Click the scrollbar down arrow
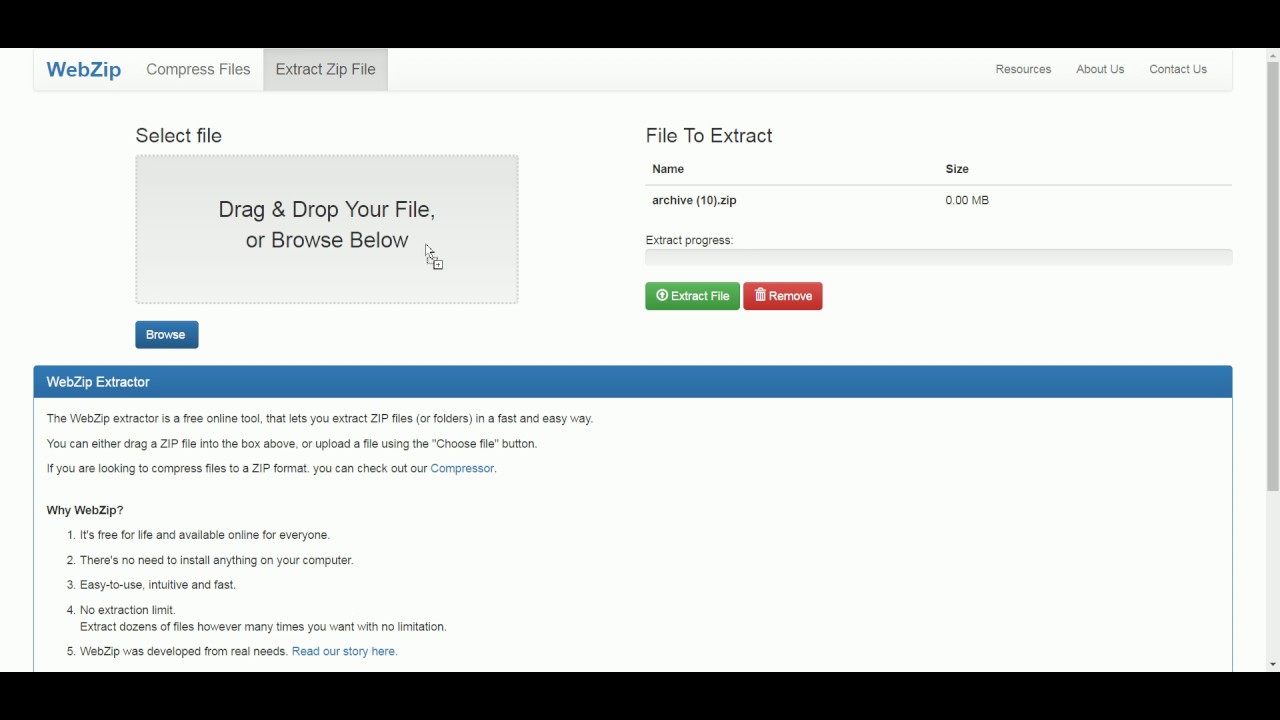 point(1272,664)
